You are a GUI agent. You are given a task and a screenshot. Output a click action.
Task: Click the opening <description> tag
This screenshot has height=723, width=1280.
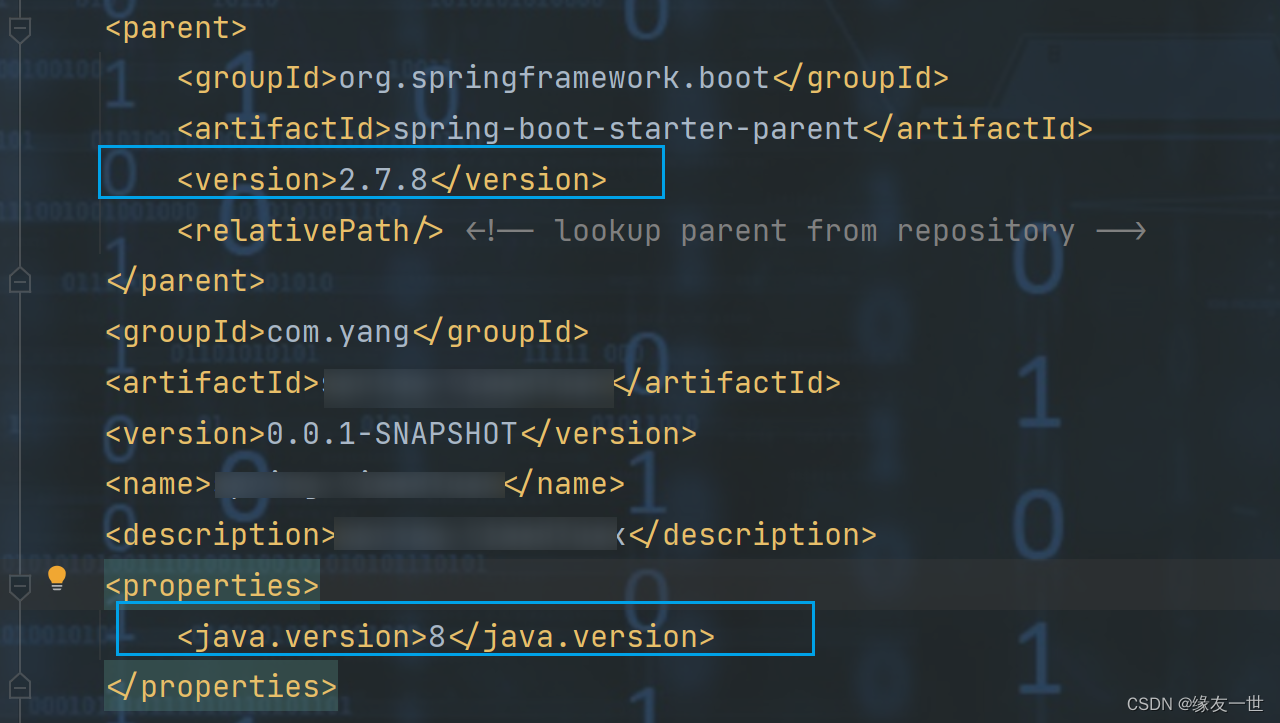pyautogui.click(x=221, y=535)
